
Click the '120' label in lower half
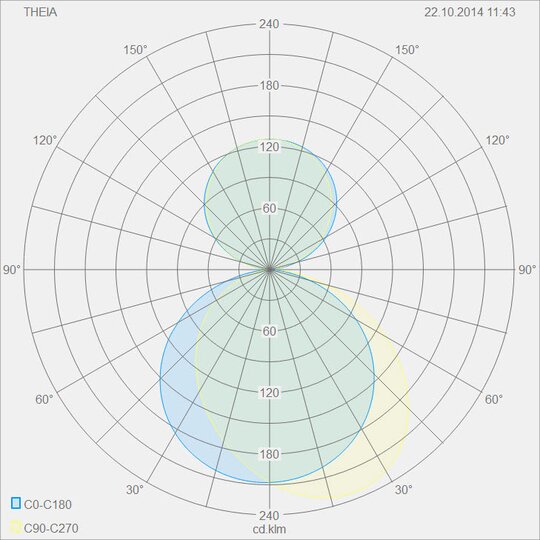click(269, 393)
